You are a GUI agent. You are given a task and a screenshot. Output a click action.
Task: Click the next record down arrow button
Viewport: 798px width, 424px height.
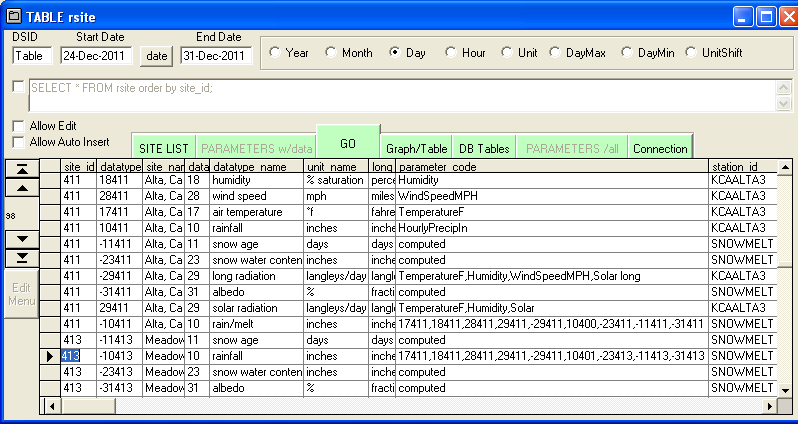[21, 238]
